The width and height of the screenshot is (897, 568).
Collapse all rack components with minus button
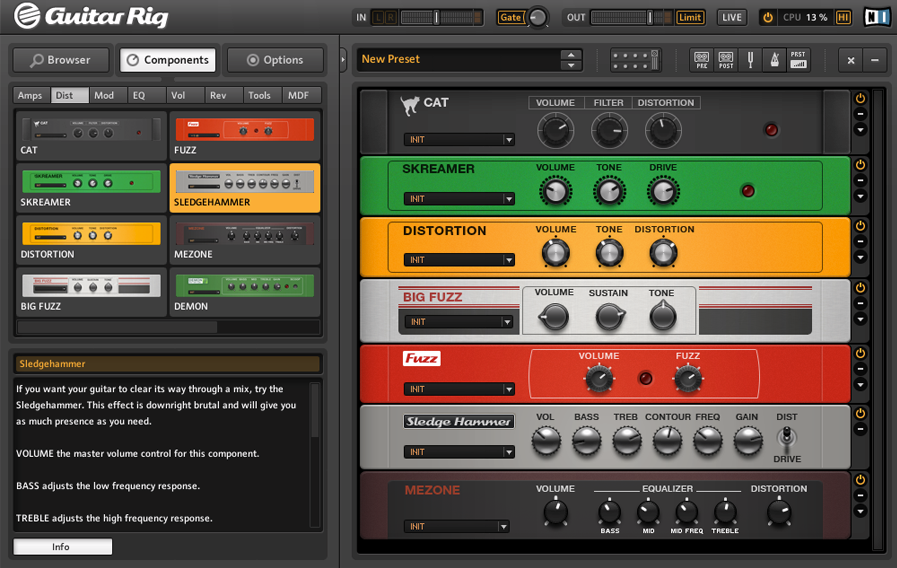tap(875, 59)
